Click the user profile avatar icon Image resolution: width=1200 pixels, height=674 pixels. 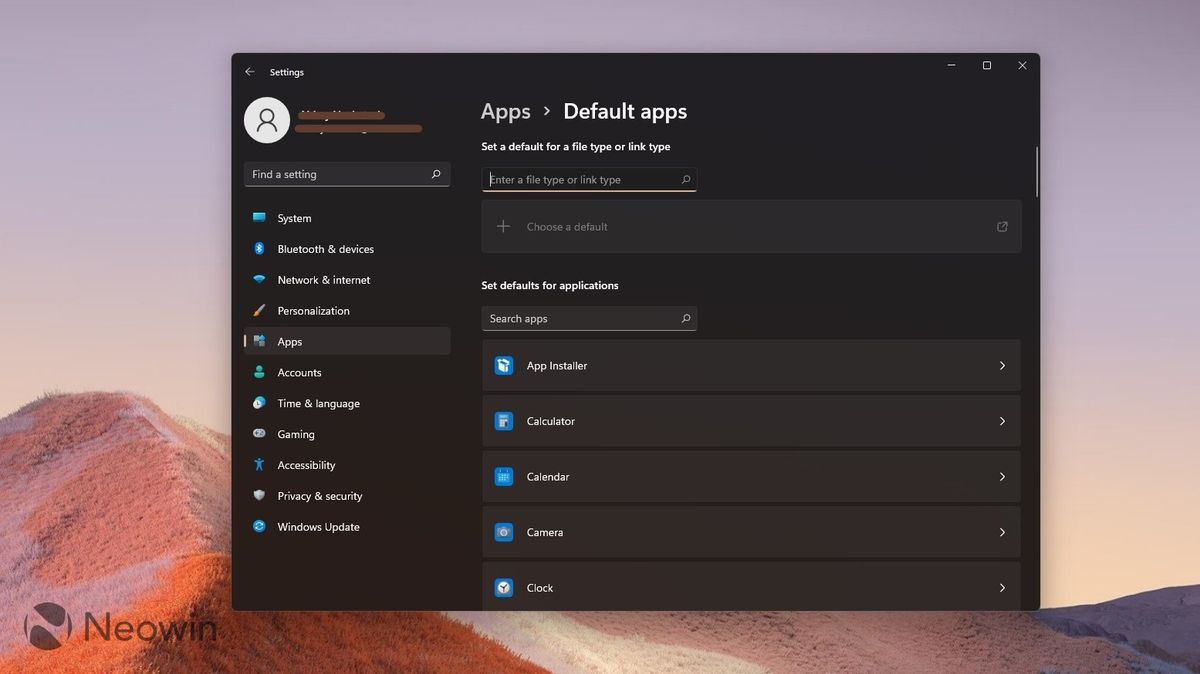(x=267, y=120)
